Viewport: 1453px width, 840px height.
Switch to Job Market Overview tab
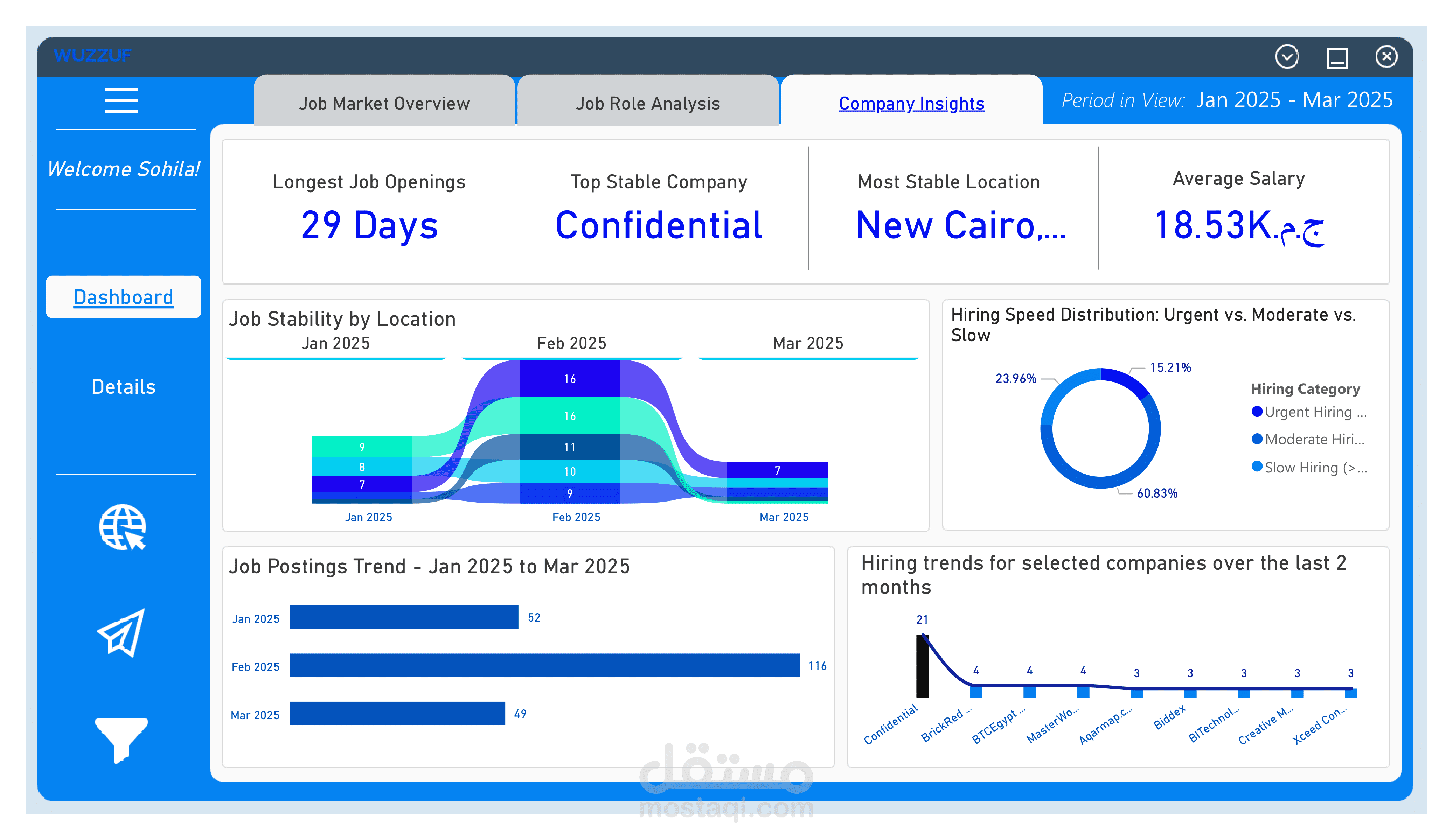tap(384, 103)
